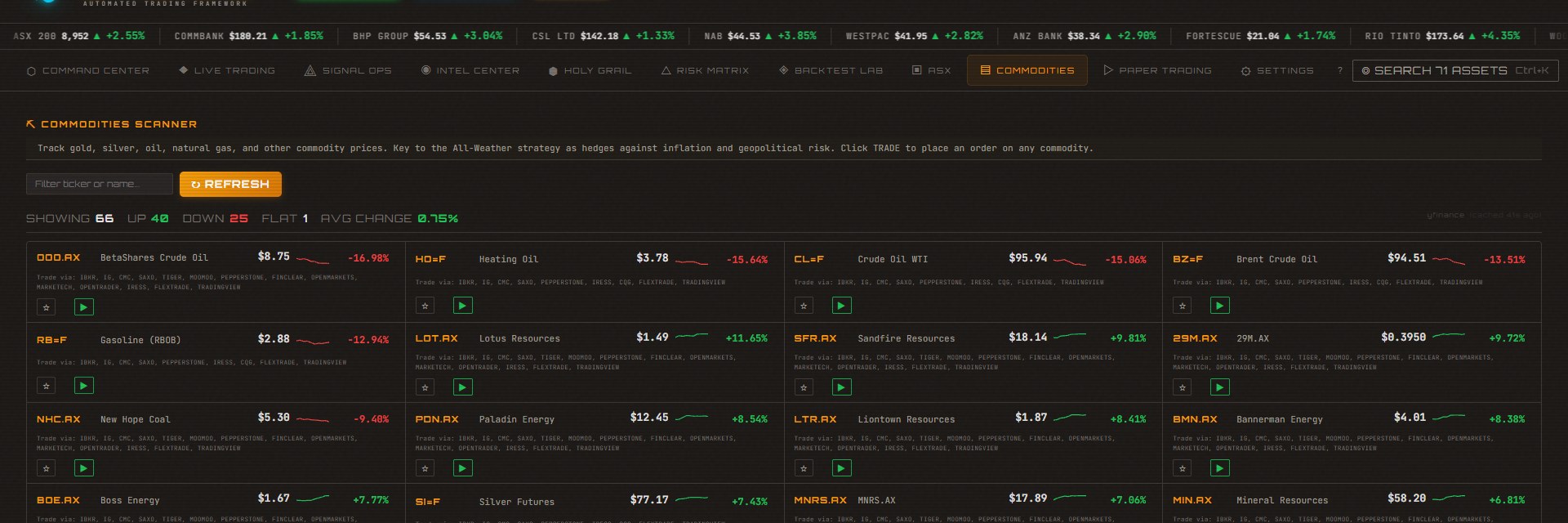
Task: Click trade play icon for Crude Oil WTI
Action: (842, 306)
